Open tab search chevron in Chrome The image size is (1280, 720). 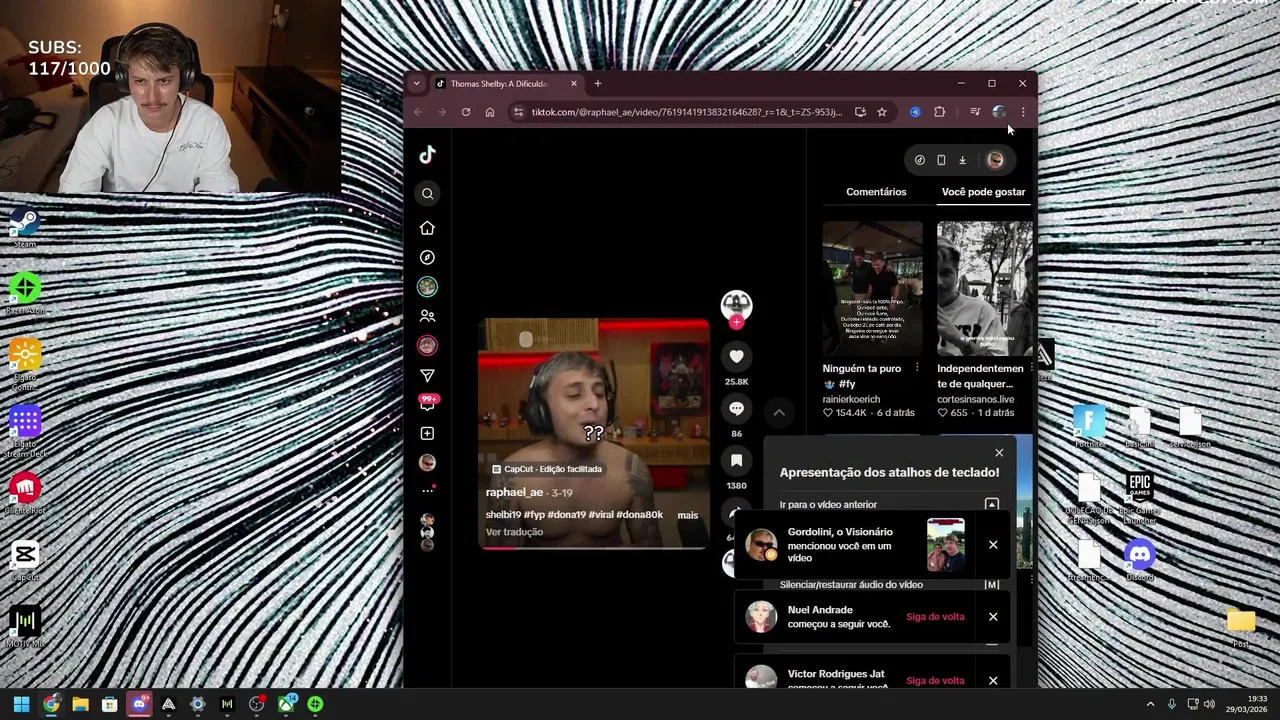click(417, 84)
